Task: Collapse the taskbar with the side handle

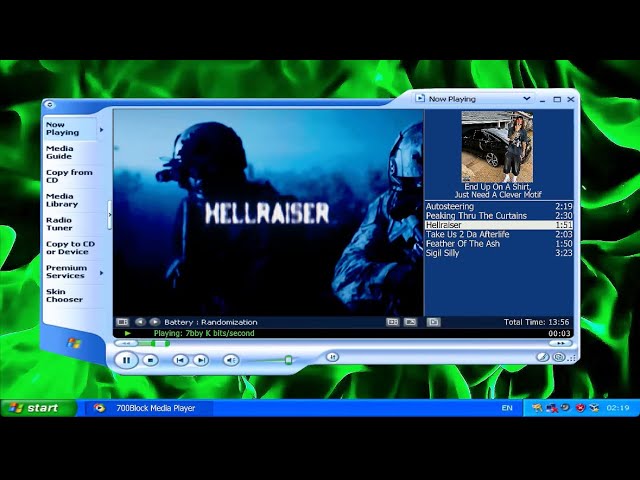Action: [x=109, y=215]
